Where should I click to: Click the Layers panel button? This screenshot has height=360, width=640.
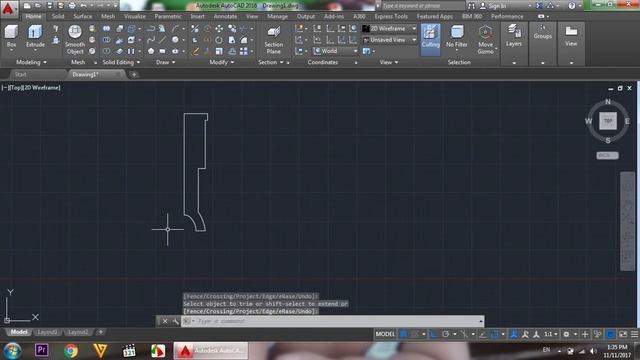tap(514, 36)
